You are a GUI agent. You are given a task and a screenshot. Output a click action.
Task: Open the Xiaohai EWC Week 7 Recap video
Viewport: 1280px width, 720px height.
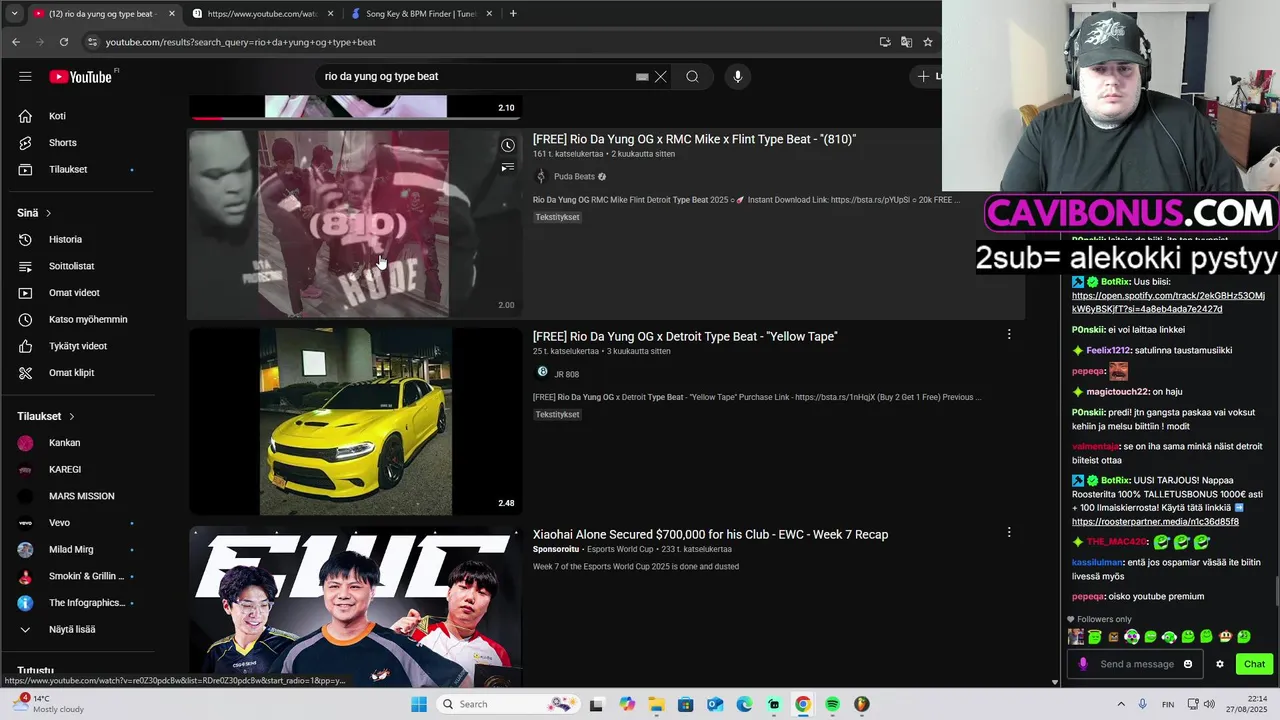tap(710, 534)
